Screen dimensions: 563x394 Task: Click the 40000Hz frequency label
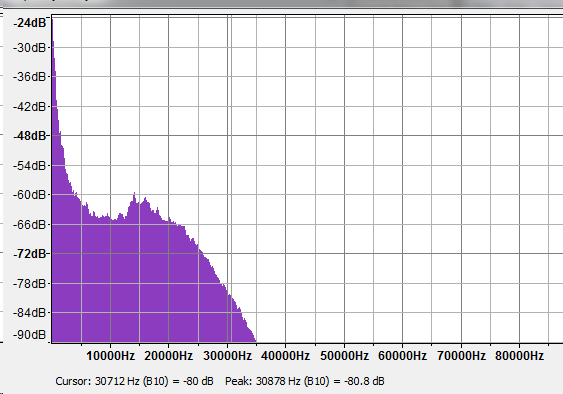[x=285, y=356]
